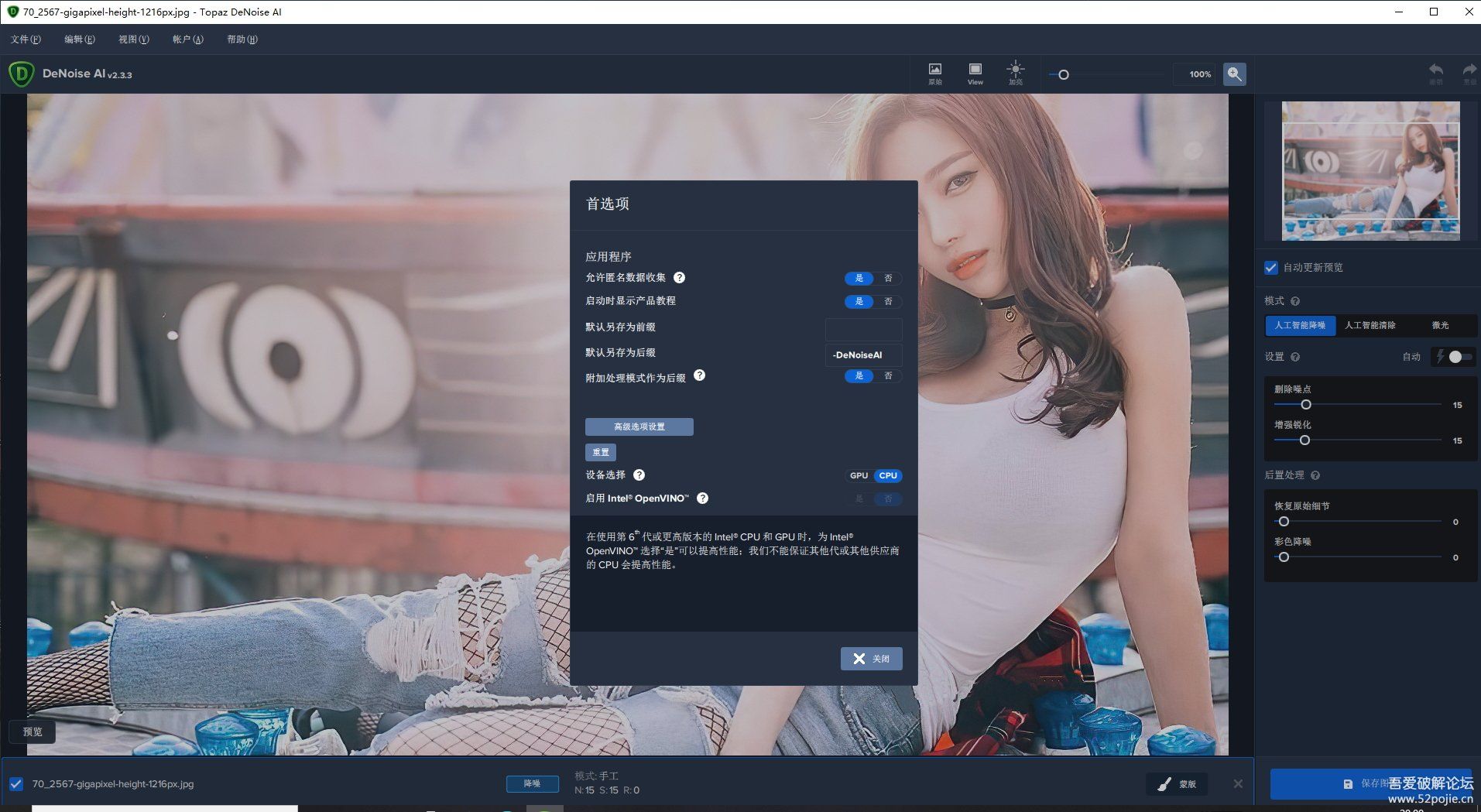This screenshot has width=1481, height=812.
Task: Activate the zoom magnifier icon
Action: 1235,74
